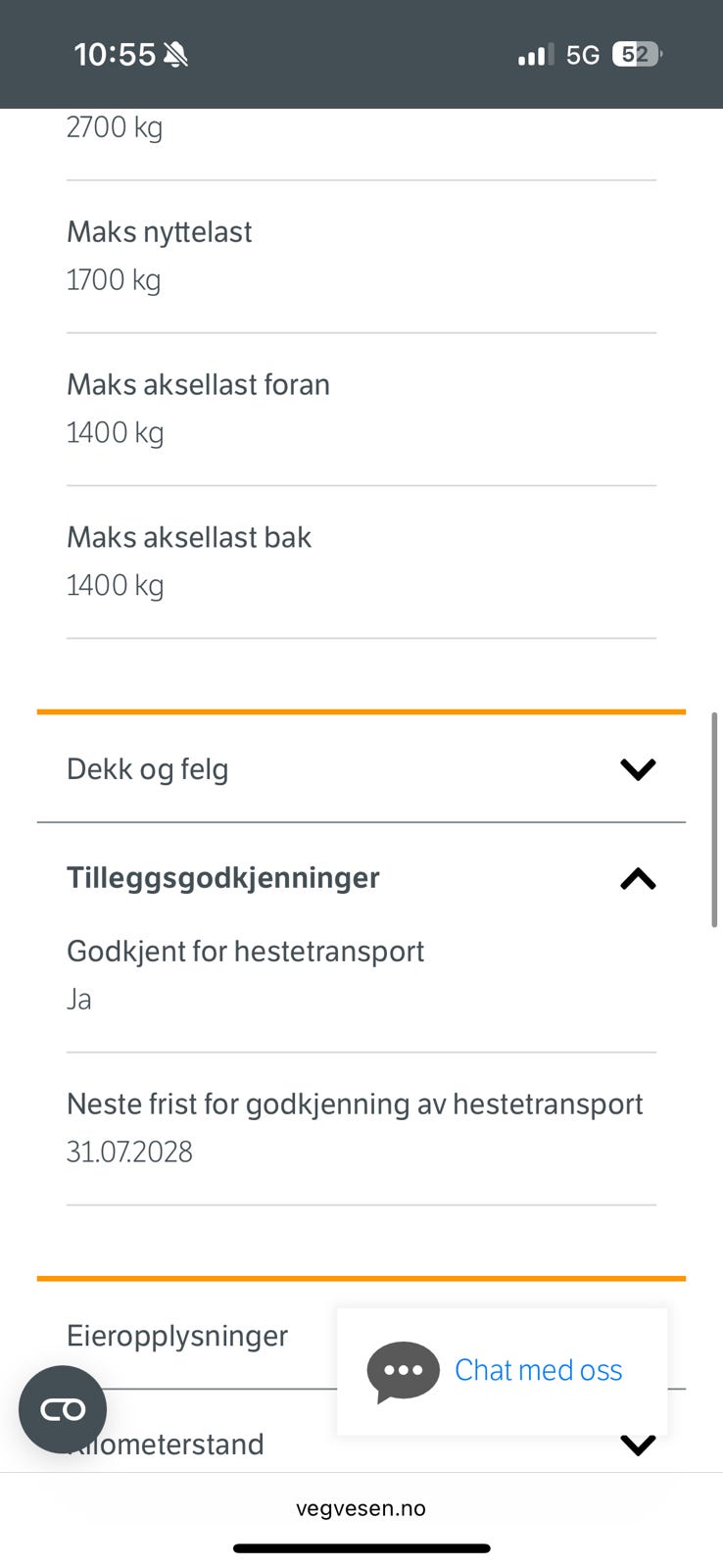Click the chat speech bubble icon

pyautogui.click(x=403, y=1371)
